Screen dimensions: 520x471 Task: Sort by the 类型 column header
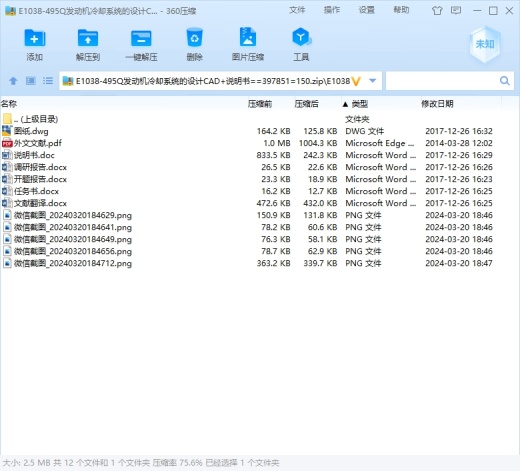point(360,104)
